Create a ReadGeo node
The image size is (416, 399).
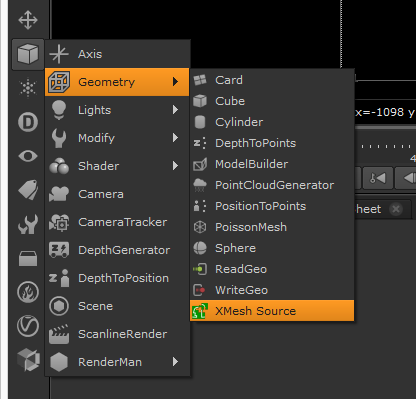pos(272,269)
